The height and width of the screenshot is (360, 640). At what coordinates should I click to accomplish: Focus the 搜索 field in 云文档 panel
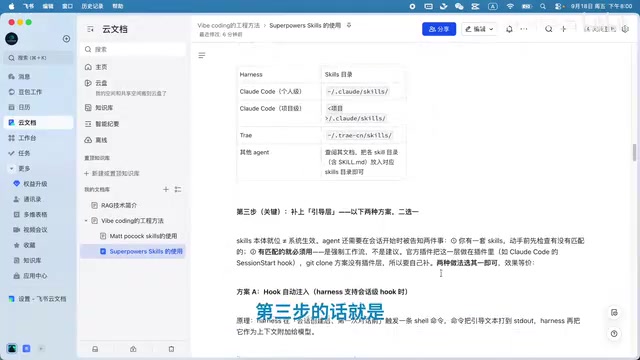(133, 49)
